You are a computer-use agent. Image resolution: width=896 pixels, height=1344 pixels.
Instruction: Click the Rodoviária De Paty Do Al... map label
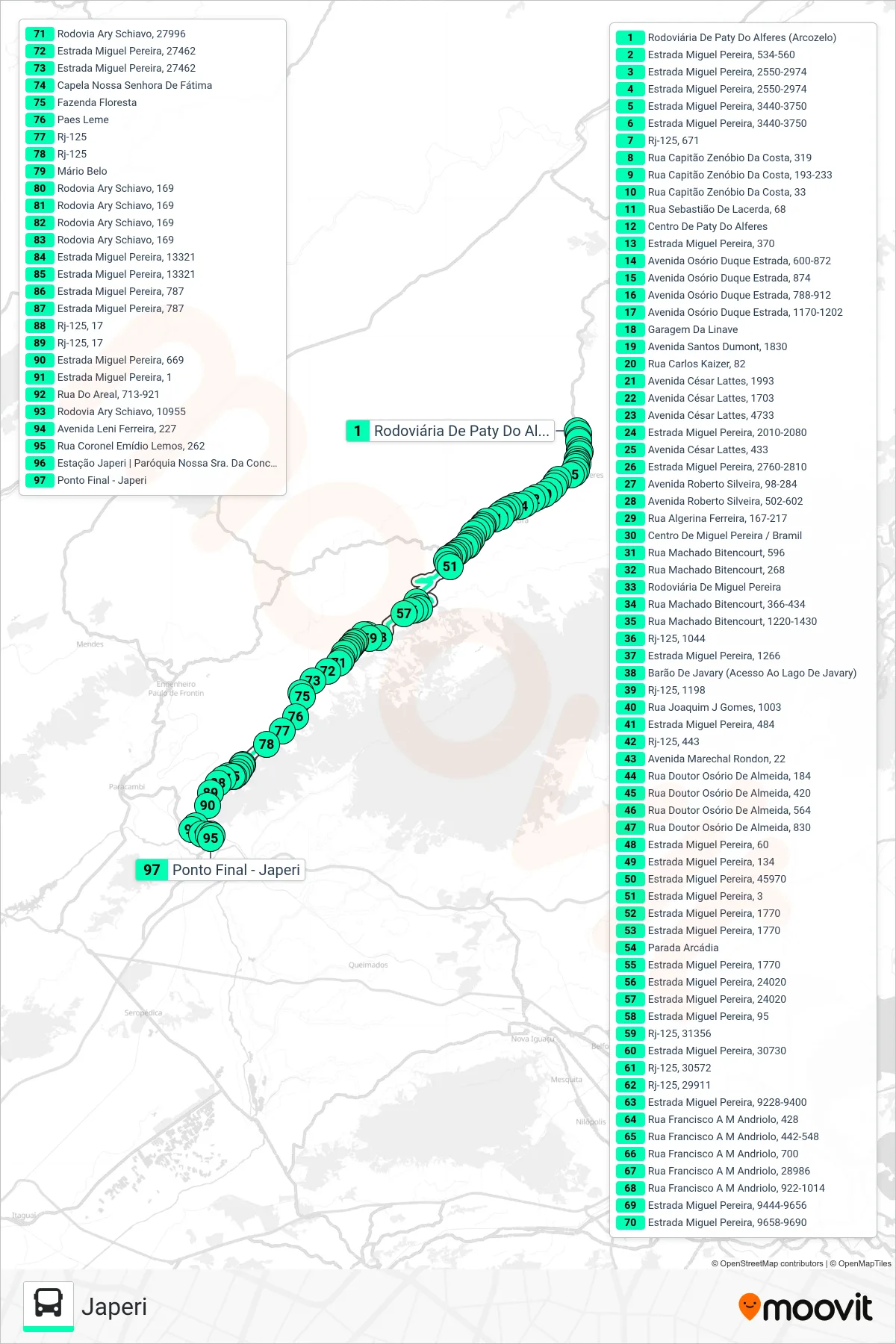click(x=450, y=431)
